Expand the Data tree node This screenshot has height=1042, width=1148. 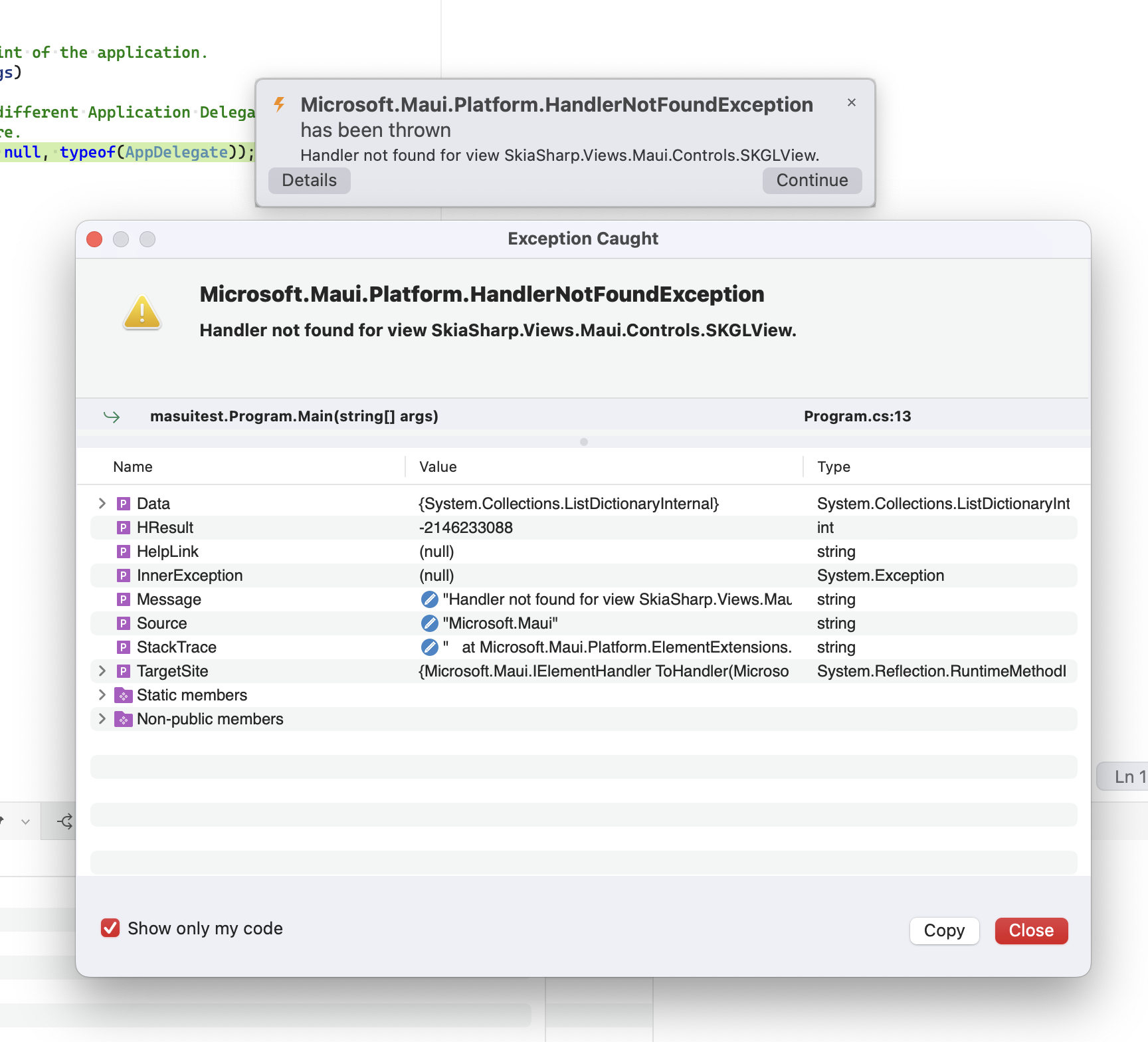point(102,503)
